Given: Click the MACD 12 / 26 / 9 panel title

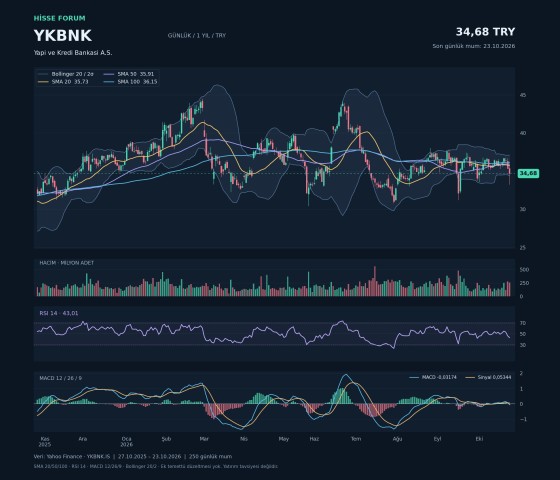Looking at the screenshot, I should tap(60, 378).
